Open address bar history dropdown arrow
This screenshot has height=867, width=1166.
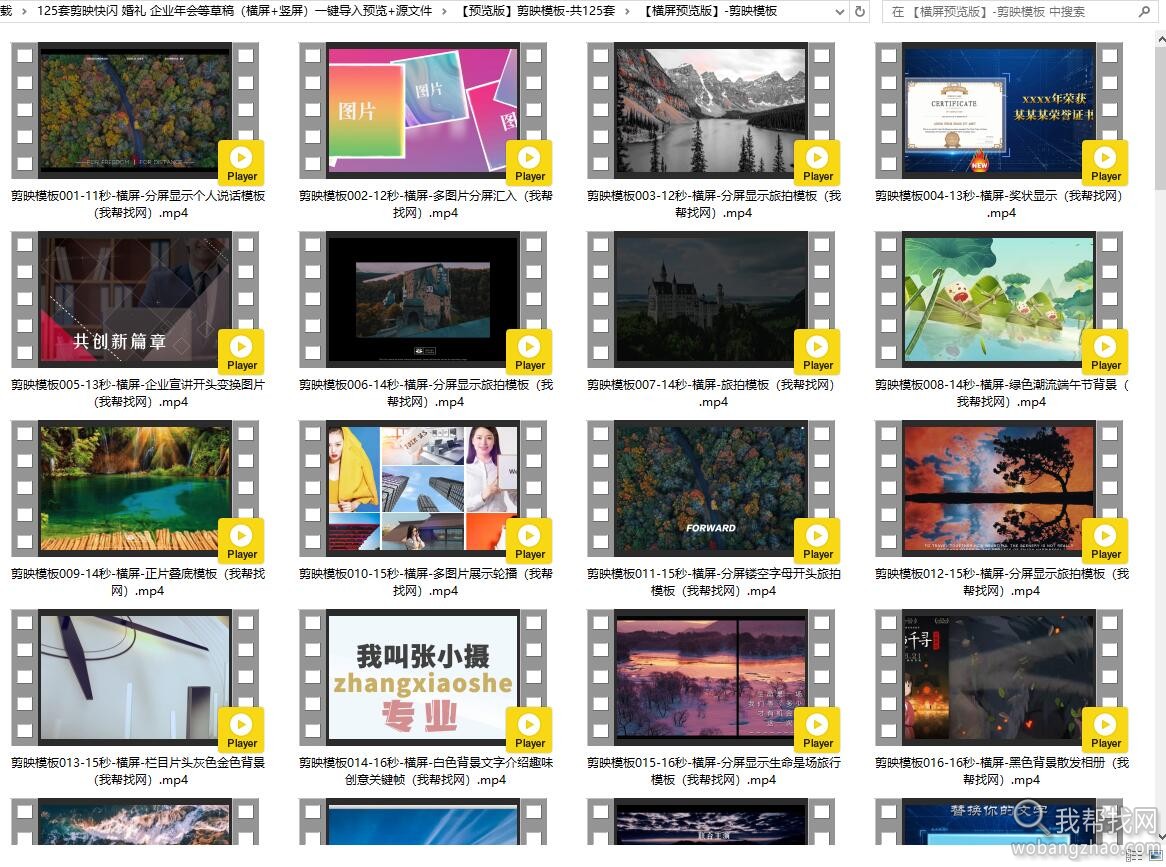tap(840, 11)
